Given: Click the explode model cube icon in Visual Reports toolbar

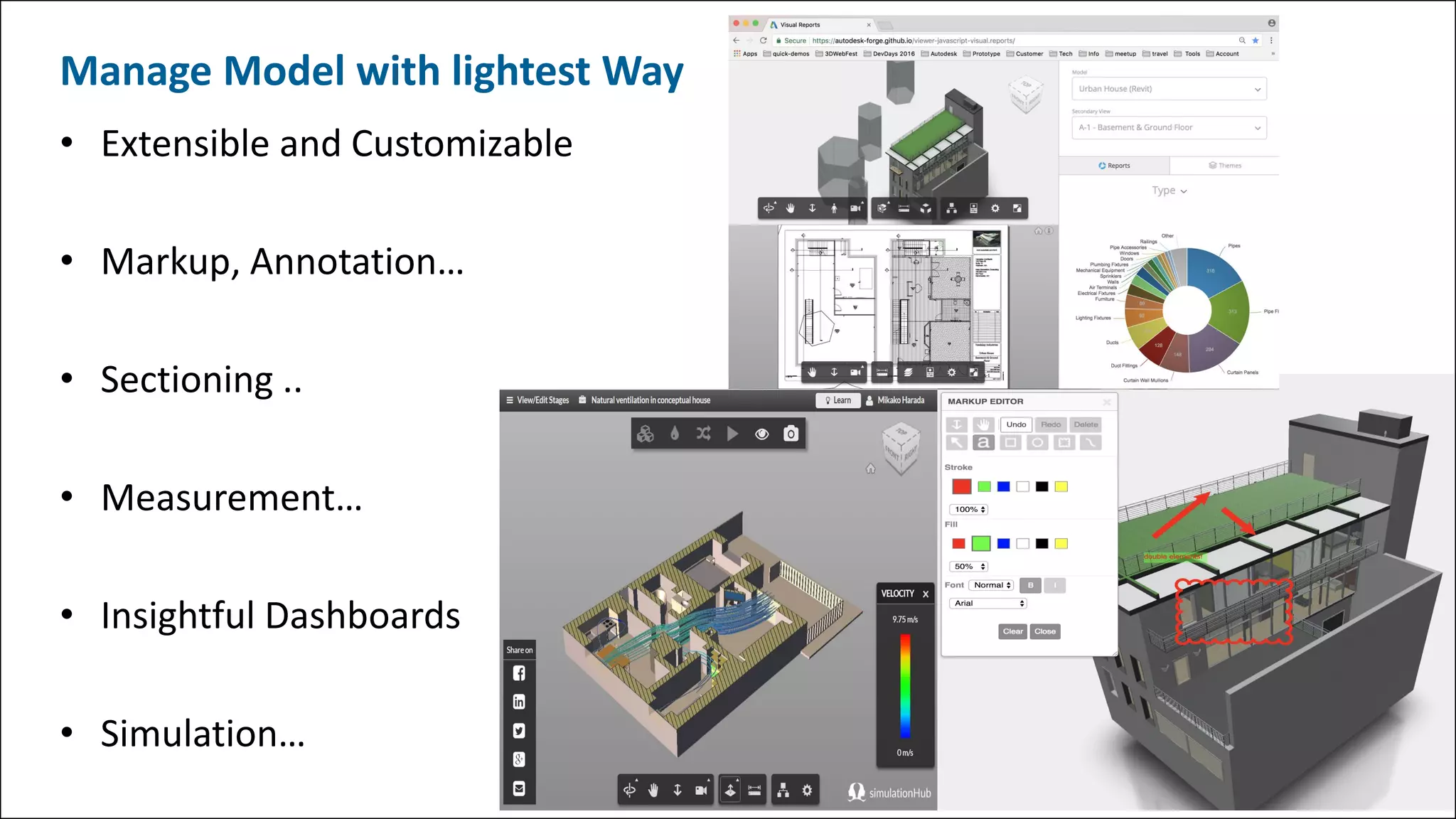Looking at the screenshot, I should tap(926, 208).
